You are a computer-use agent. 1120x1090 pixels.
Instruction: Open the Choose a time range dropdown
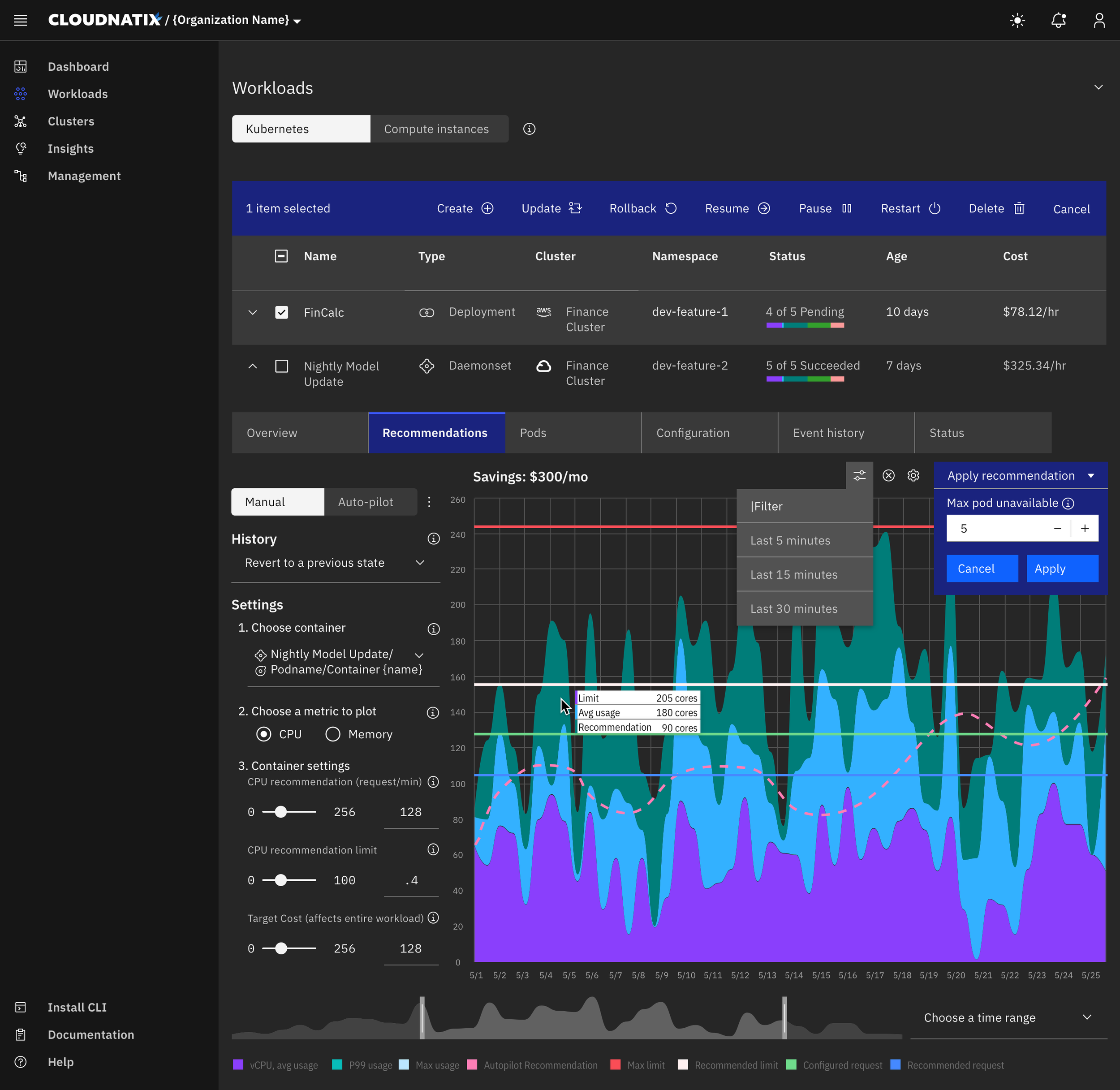pyautogui.click(x=1008, y=1017)
